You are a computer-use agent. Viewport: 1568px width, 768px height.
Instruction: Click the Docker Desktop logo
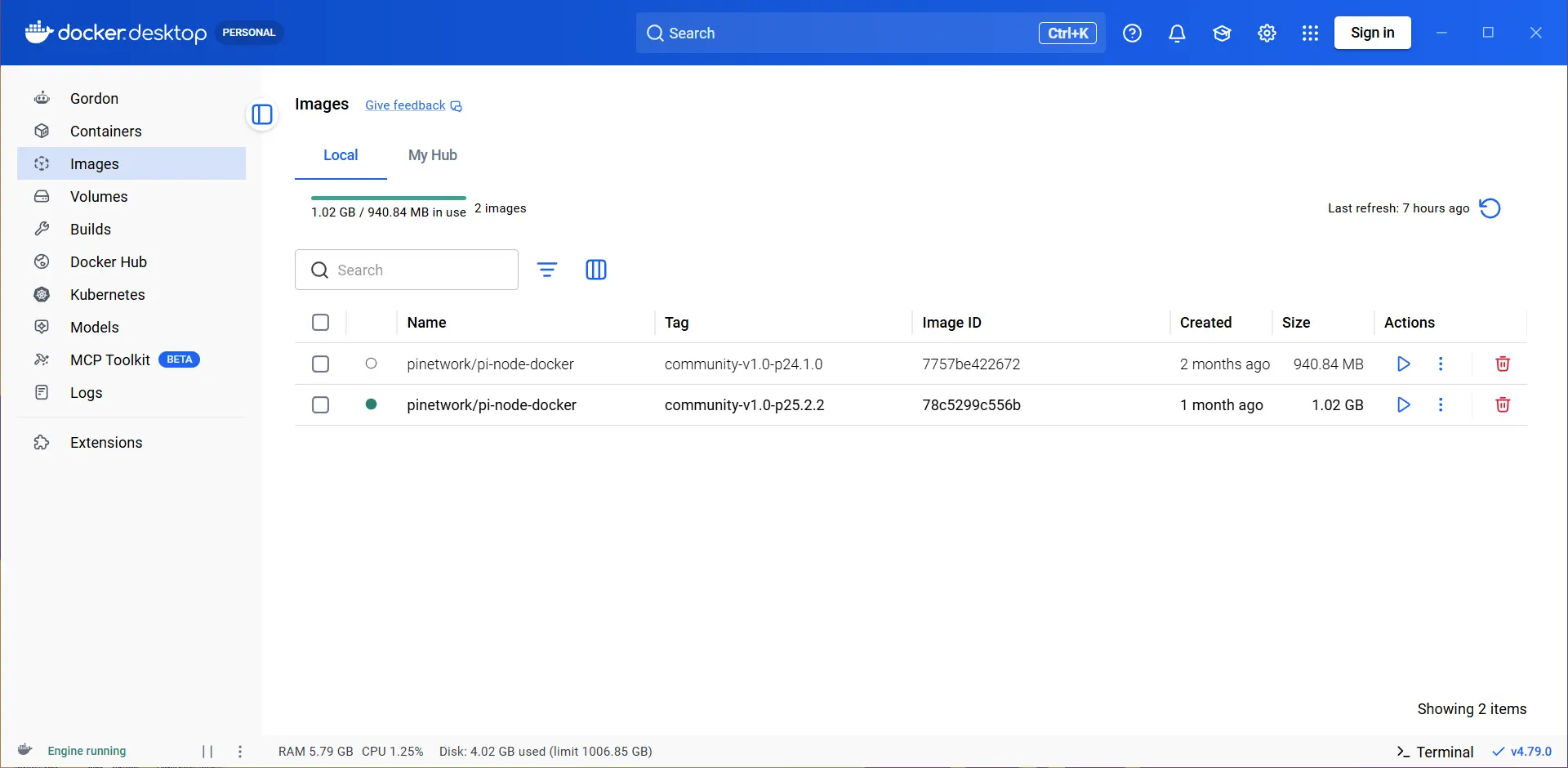tap(116, 33)
